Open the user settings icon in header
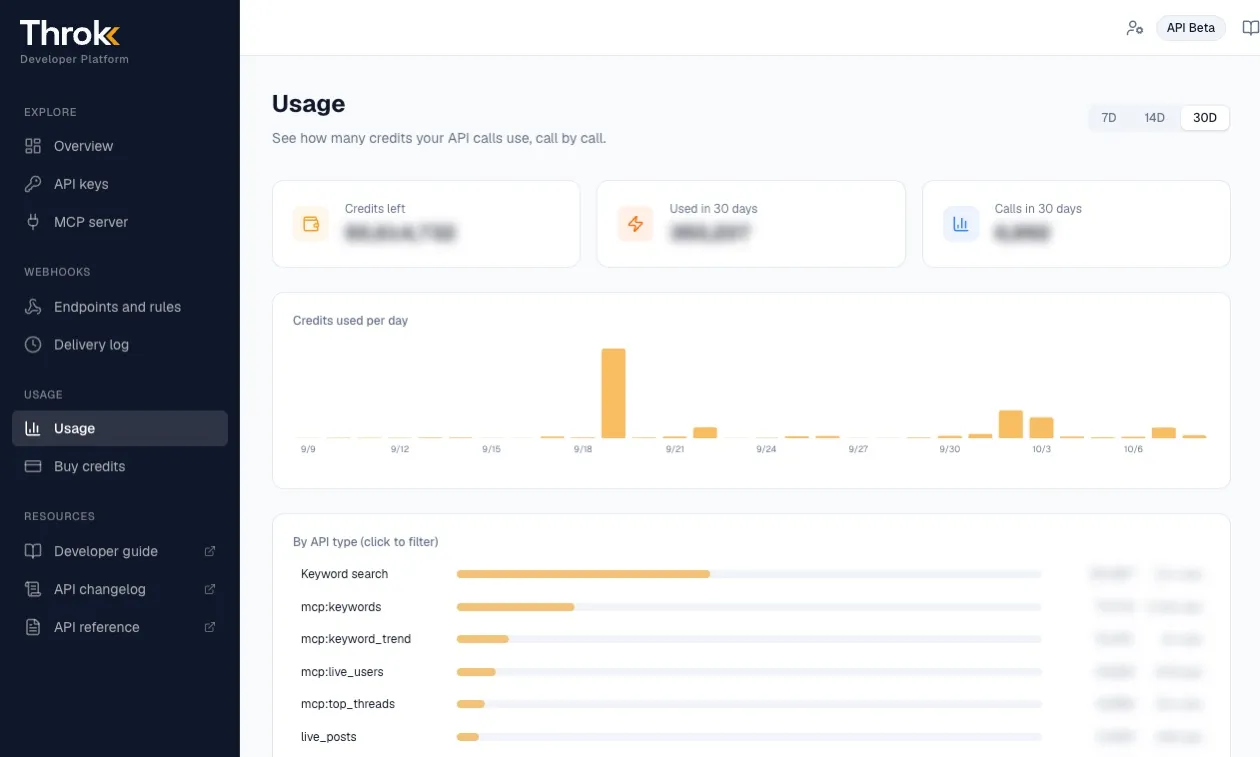 tap(1134, 28)
